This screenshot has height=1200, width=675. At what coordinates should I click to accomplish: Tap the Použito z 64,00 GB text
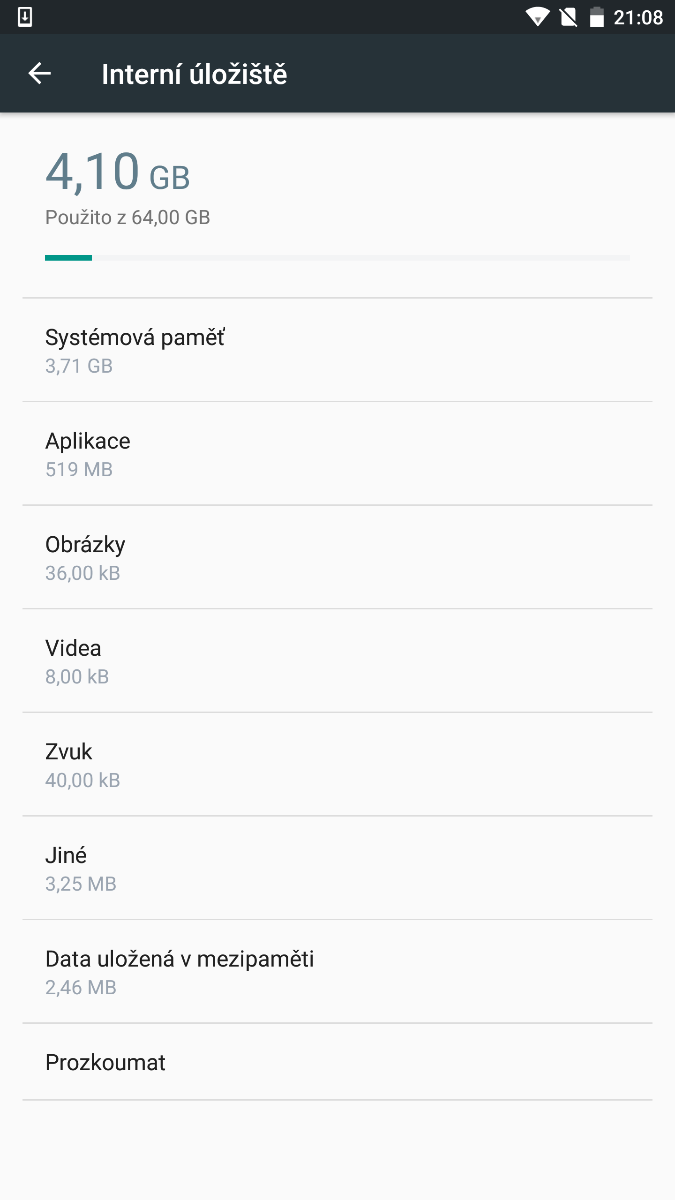point(127,217)
